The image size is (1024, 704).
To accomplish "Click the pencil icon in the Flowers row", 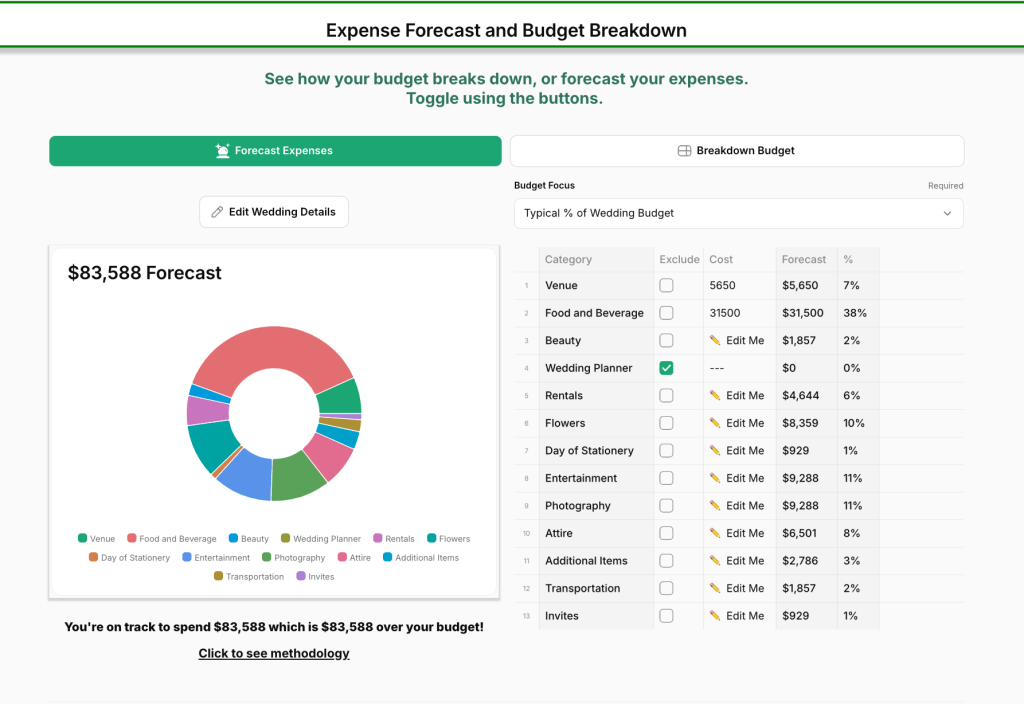I will pyautogui.click(x=715, y=423).
